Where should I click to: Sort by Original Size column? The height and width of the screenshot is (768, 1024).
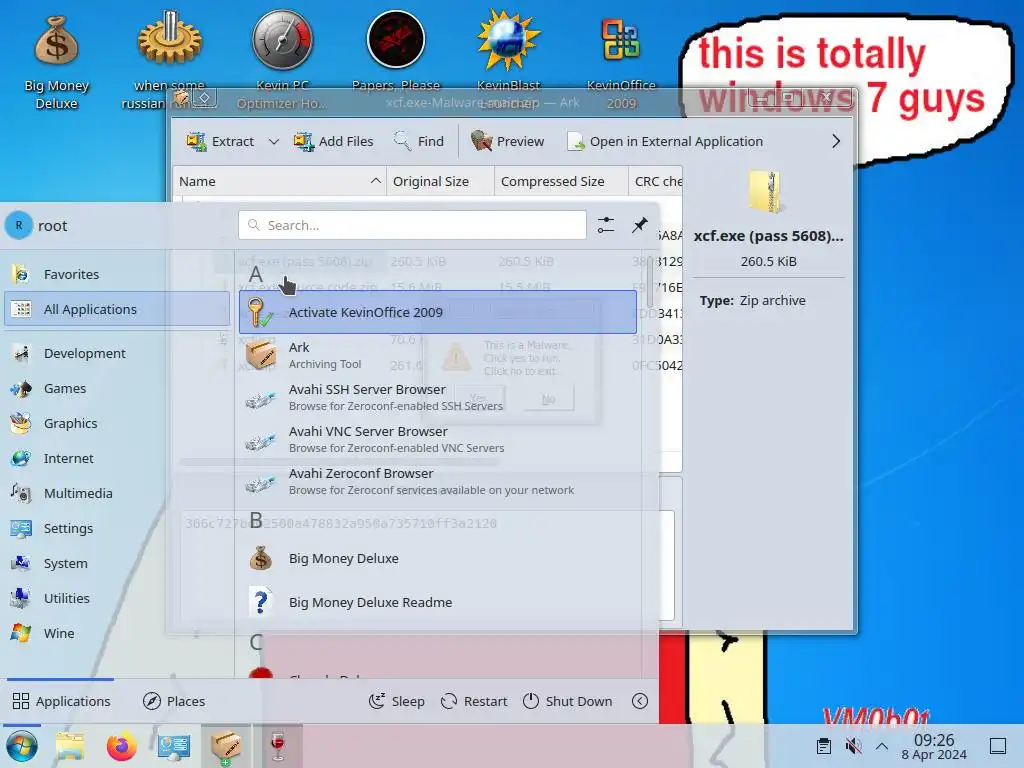(440, 182)
